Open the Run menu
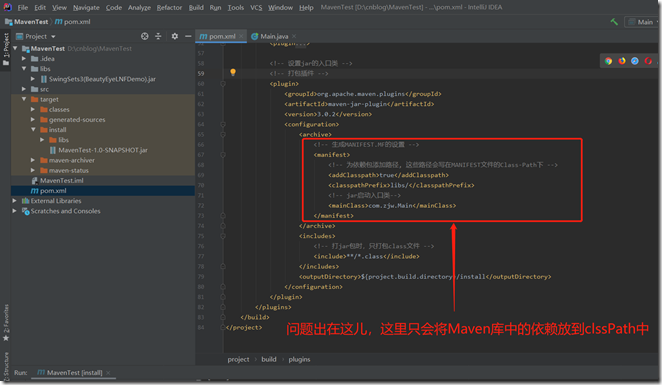 tap(215, 8)
